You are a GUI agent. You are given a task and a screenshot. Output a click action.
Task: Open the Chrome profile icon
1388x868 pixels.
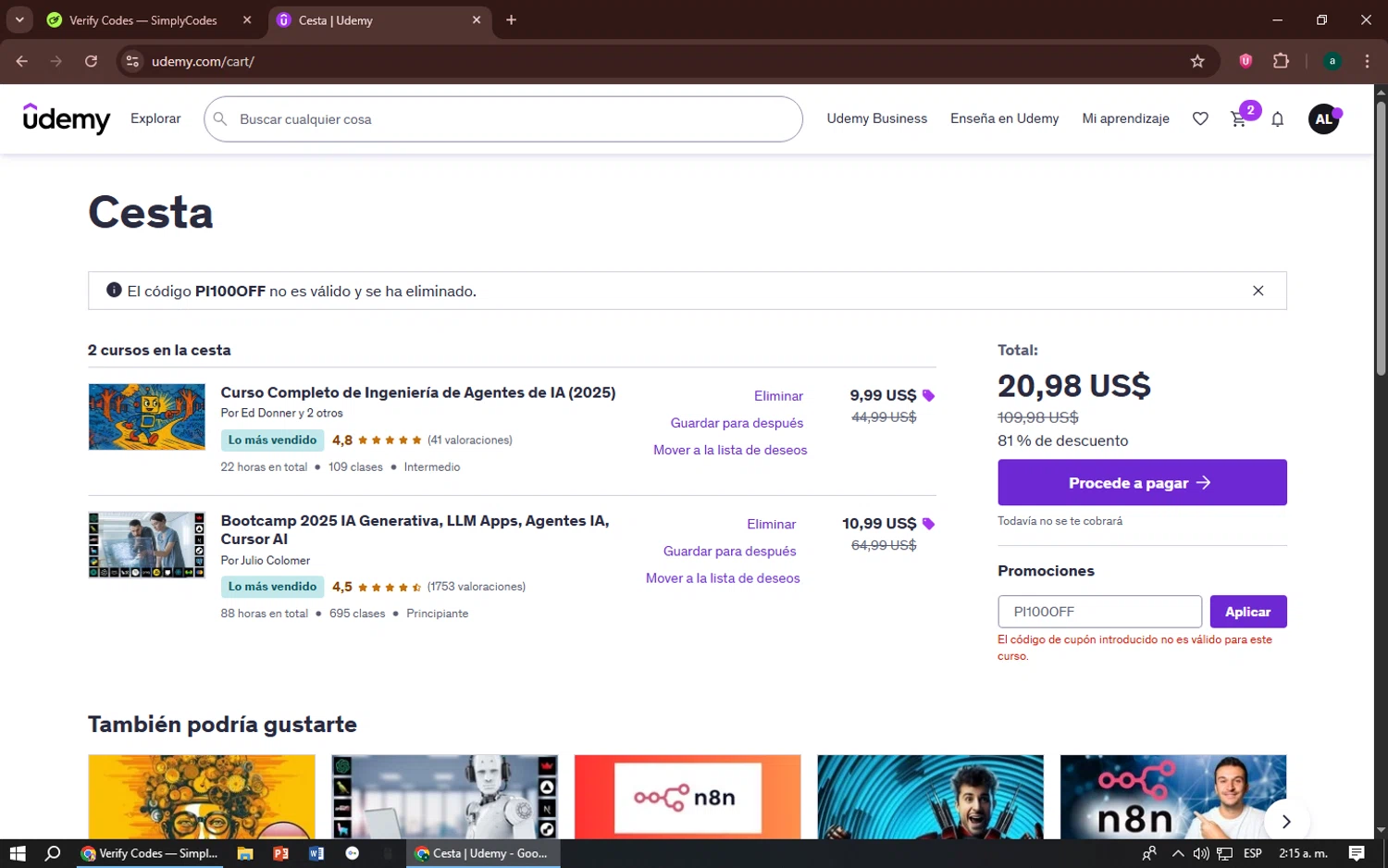click(x=1332, y=61)
